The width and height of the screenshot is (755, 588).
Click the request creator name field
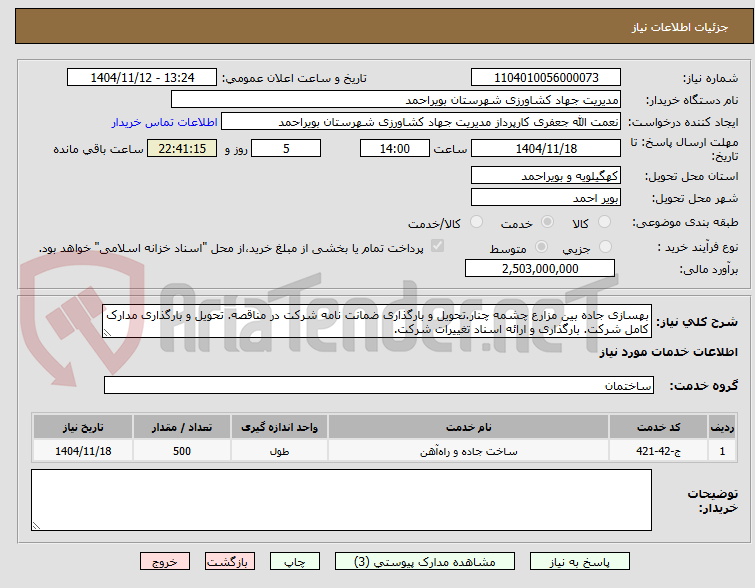(x=421, y=121)
